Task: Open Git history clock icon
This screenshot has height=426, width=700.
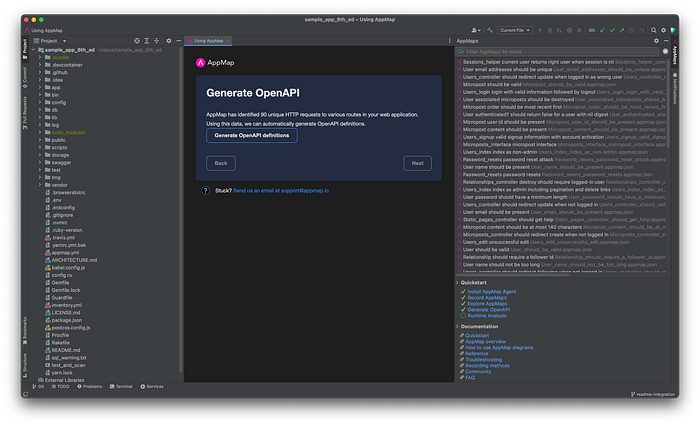Action: pos(631,30)
